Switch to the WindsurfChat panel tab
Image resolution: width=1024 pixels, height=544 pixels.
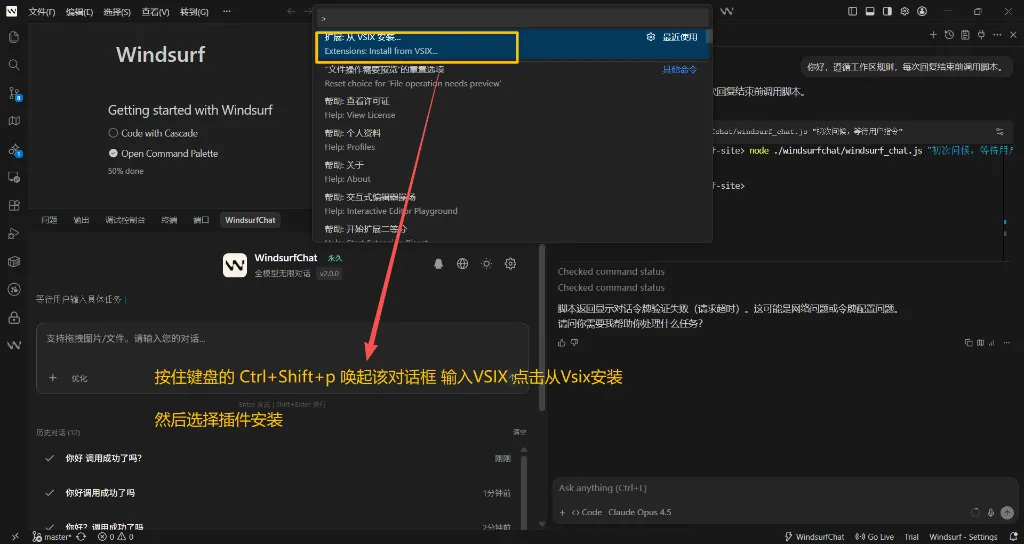(x=250, y=220)
